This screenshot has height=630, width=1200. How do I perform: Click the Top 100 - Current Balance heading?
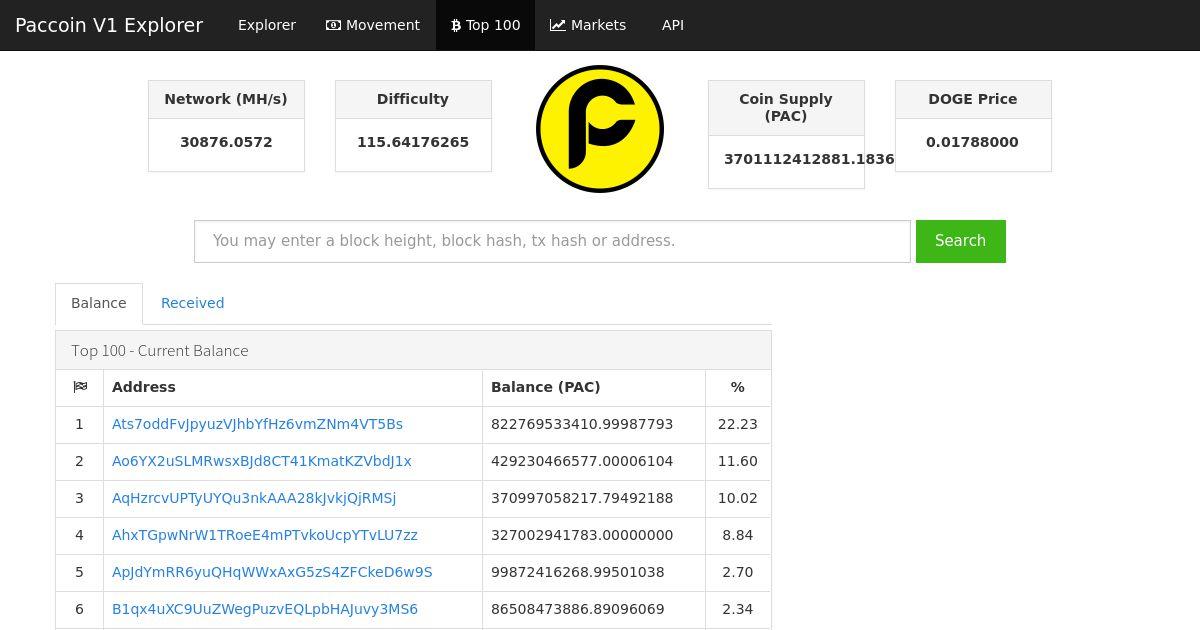click(160, 351)
